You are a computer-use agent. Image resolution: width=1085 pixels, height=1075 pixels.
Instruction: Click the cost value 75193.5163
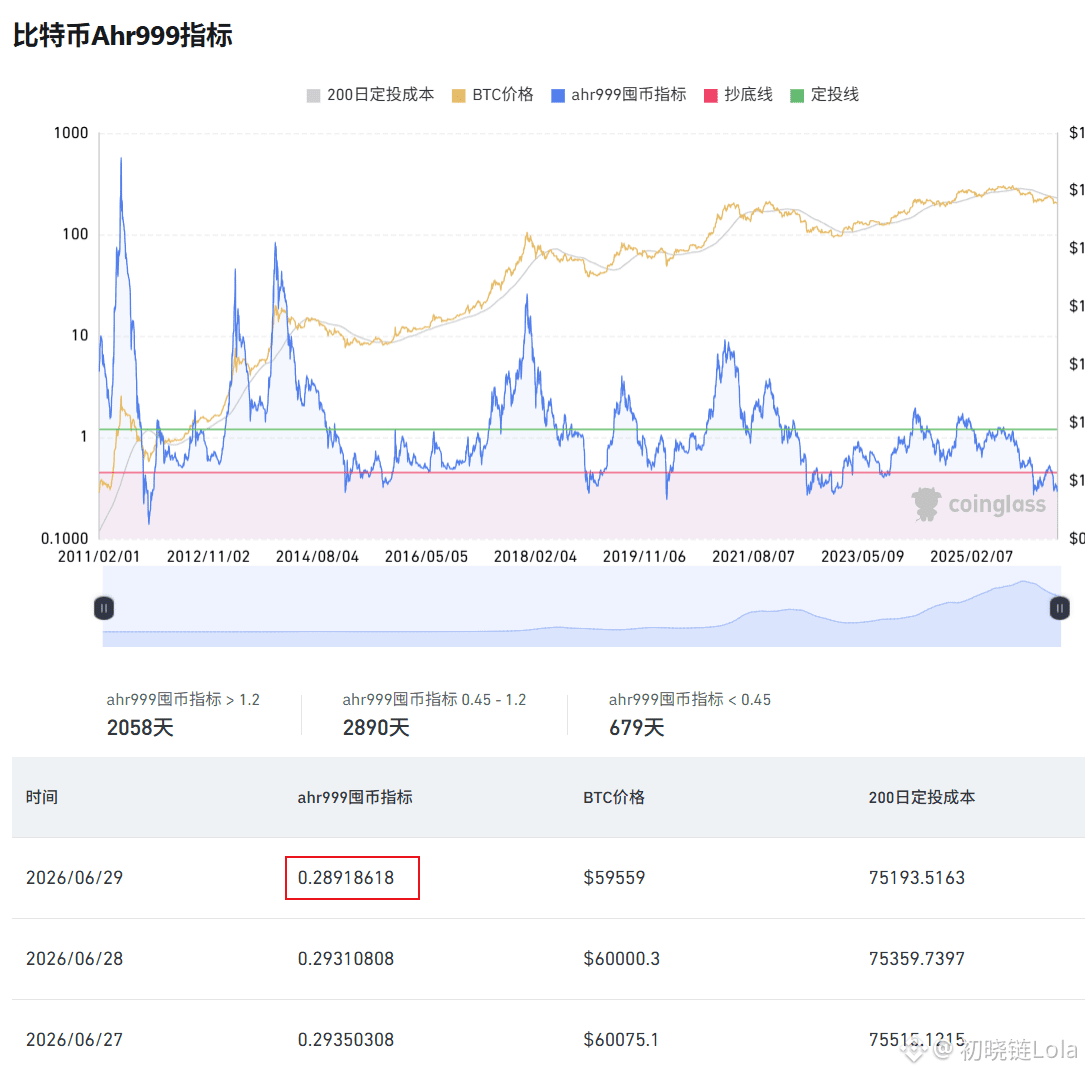(x=917, y=878)
